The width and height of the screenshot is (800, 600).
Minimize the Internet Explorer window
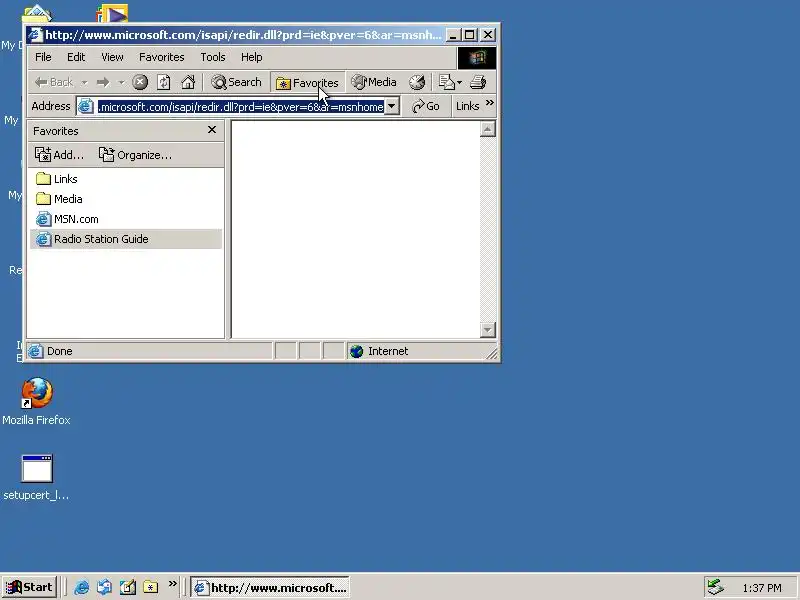click(x=453, y=35)
